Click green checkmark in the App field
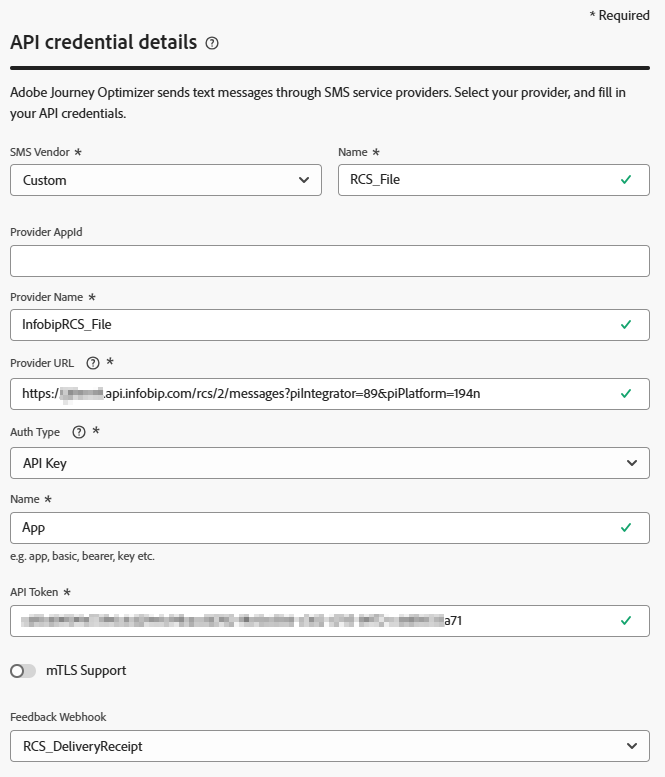 pos(626,527)
